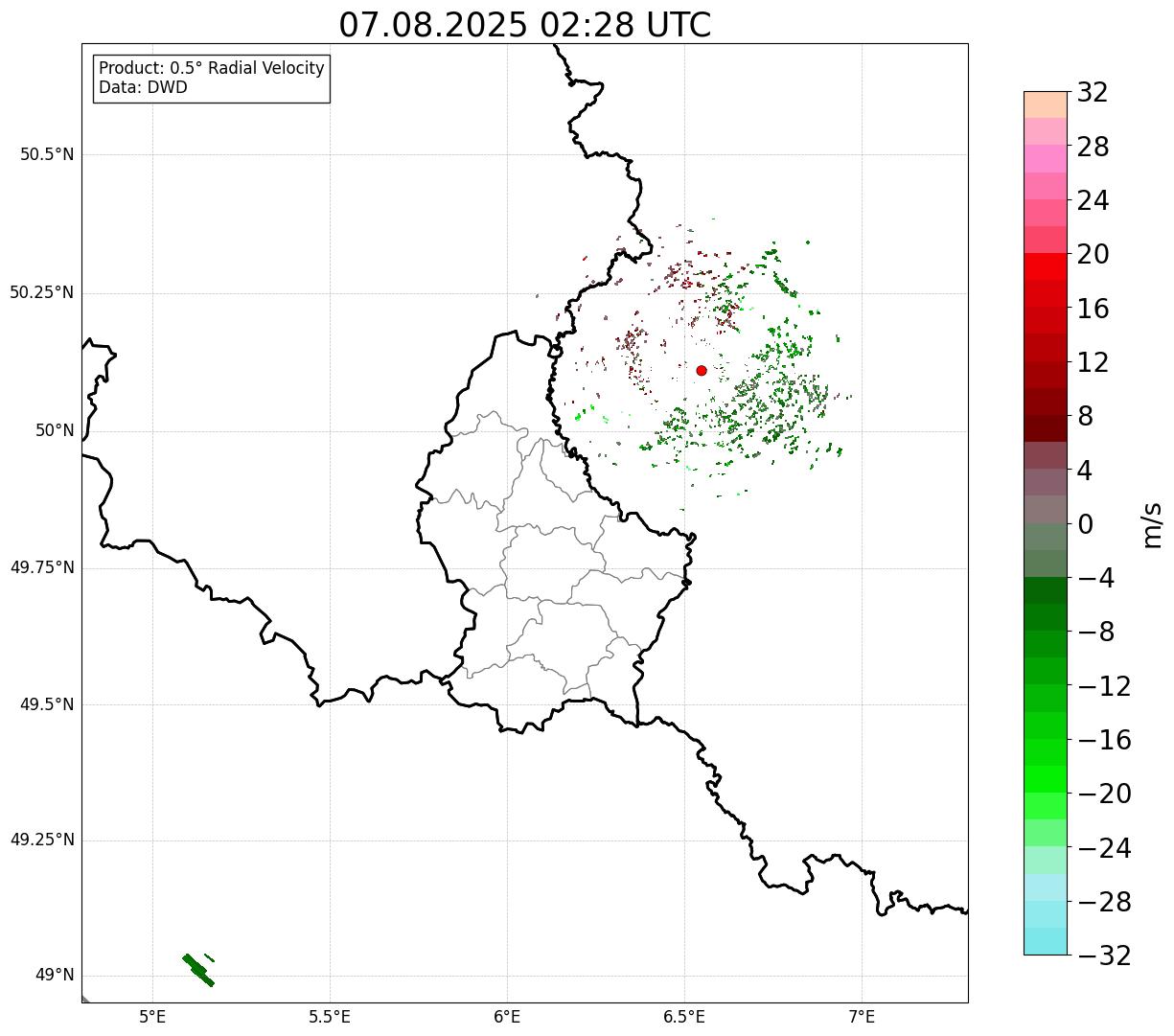Click the 6.5°E longitude label
The image size is (1174, 1036).
click(684, 1017)
